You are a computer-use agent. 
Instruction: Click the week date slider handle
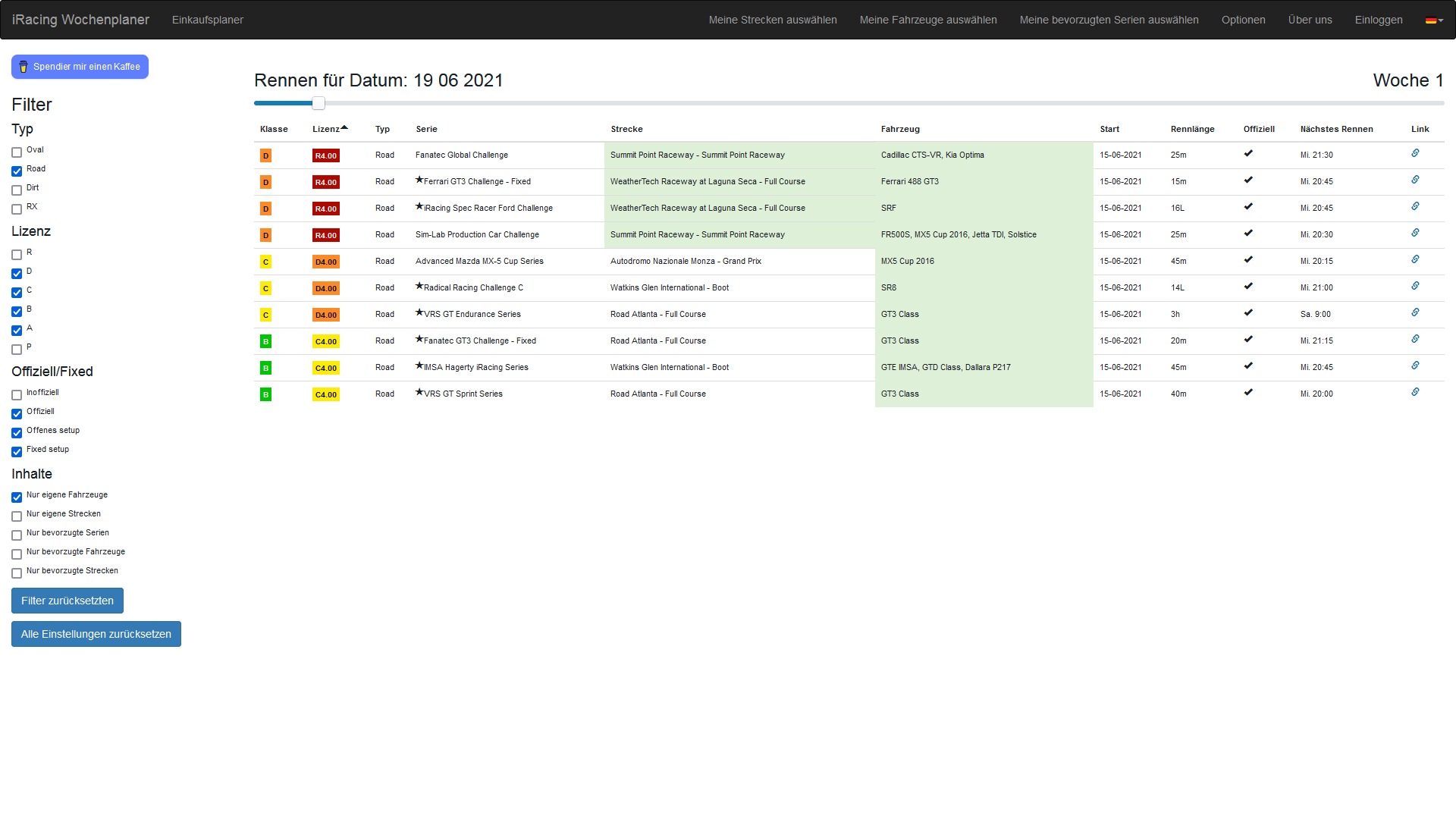(x=318, y=103)
